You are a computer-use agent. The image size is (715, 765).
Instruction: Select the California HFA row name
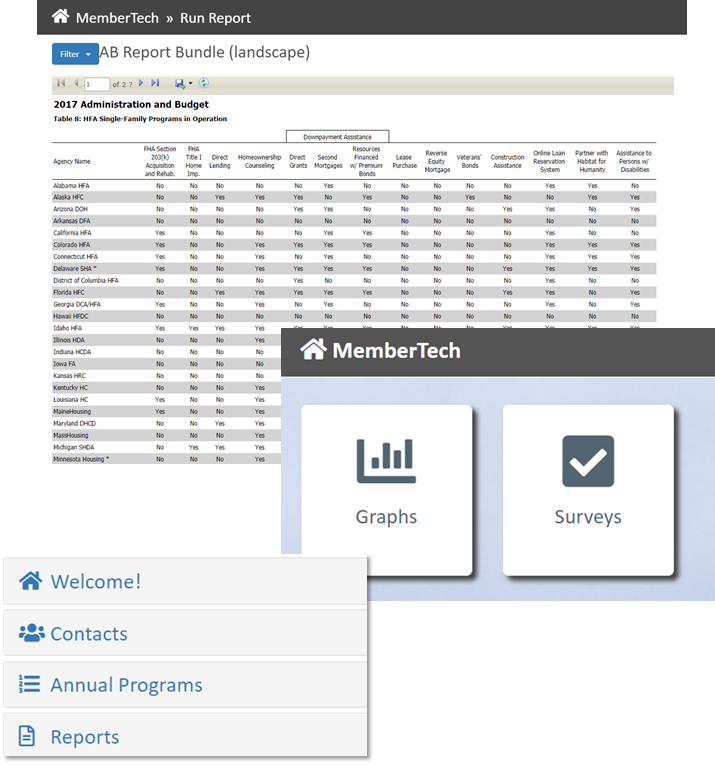click(x=72, y=233)
